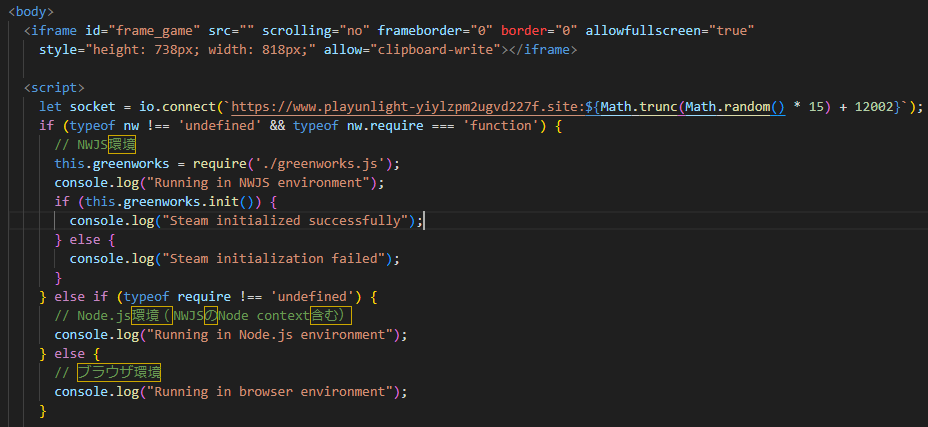Click "Steam initialized successfully" string
Image resolution: width=928 pixels, height=427 pixels.
(x=285, y=221)
